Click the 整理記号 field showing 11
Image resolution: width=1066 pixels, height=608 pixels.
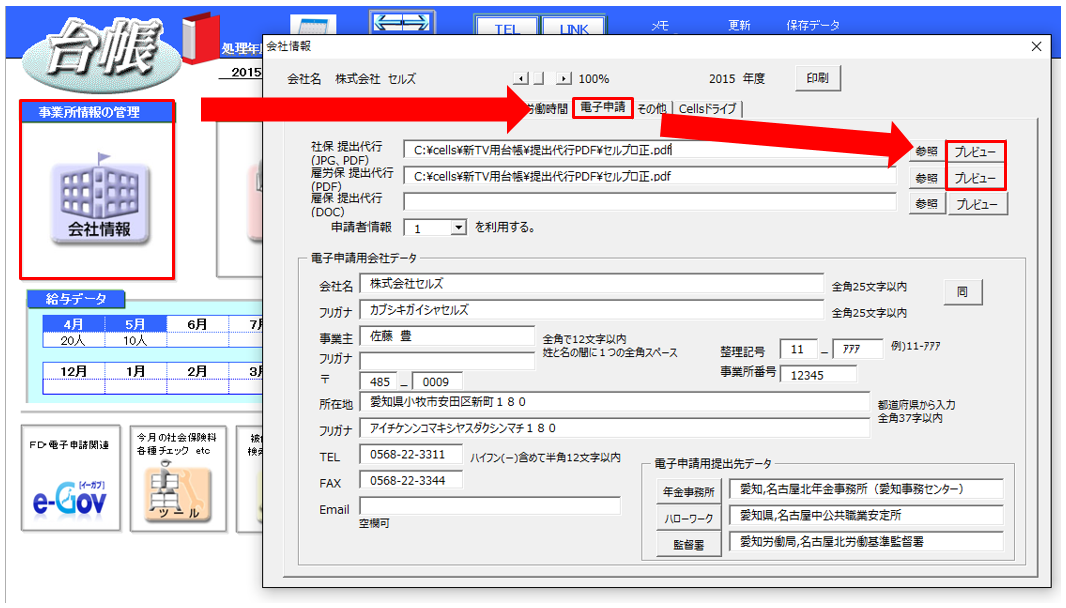(x=800, y=349)
